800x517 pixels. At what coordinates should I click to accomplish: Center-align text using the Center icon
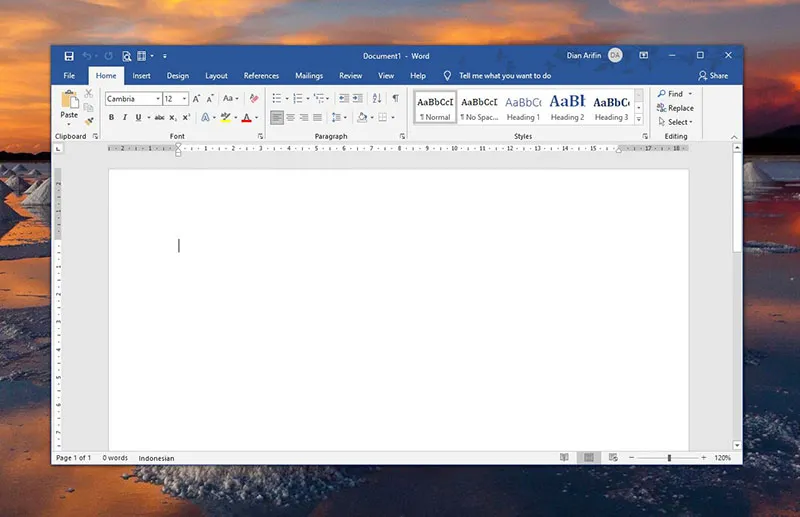click(290, 118)
